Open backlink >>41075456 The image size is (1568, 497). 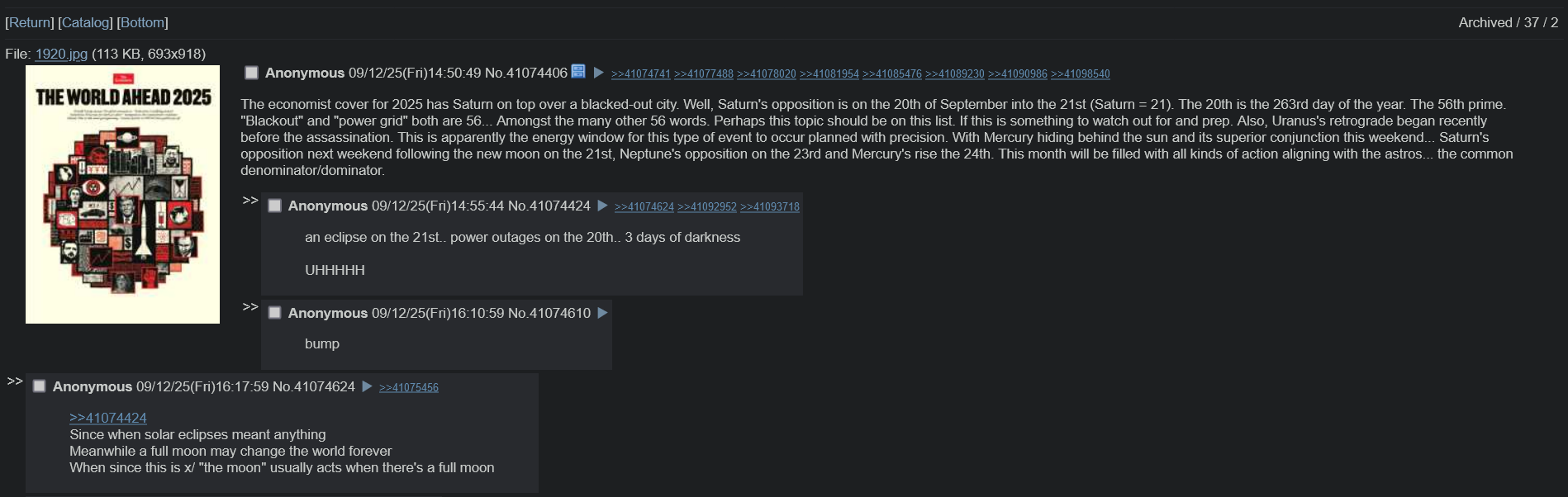click(409, 387)
